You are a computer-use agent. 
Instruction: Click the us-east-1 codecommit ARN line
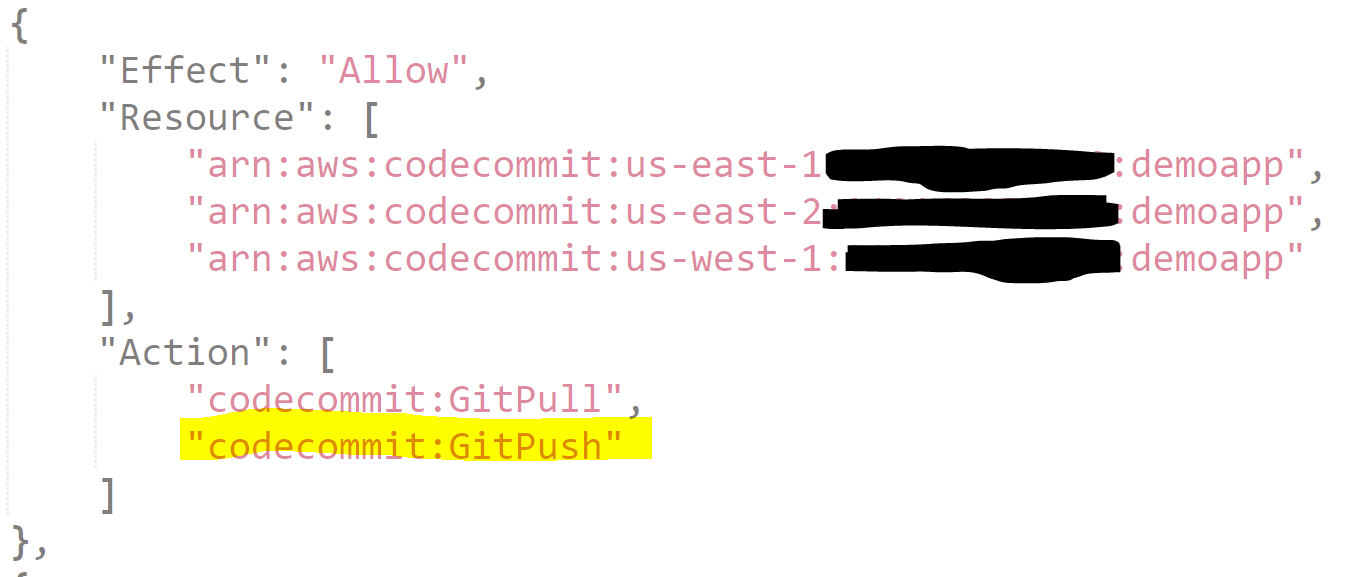click(x=754, y=165)
